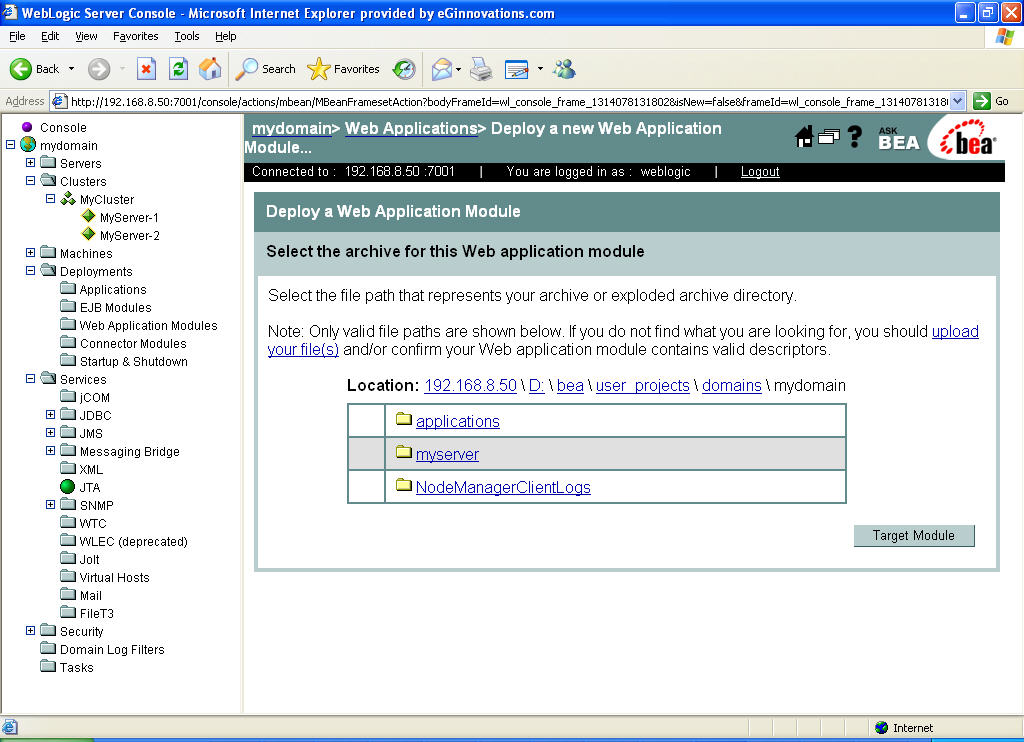This screenshot has height=742, width=1024.
Task: Go to the browser Home page icon
Action: click(210, 69)
